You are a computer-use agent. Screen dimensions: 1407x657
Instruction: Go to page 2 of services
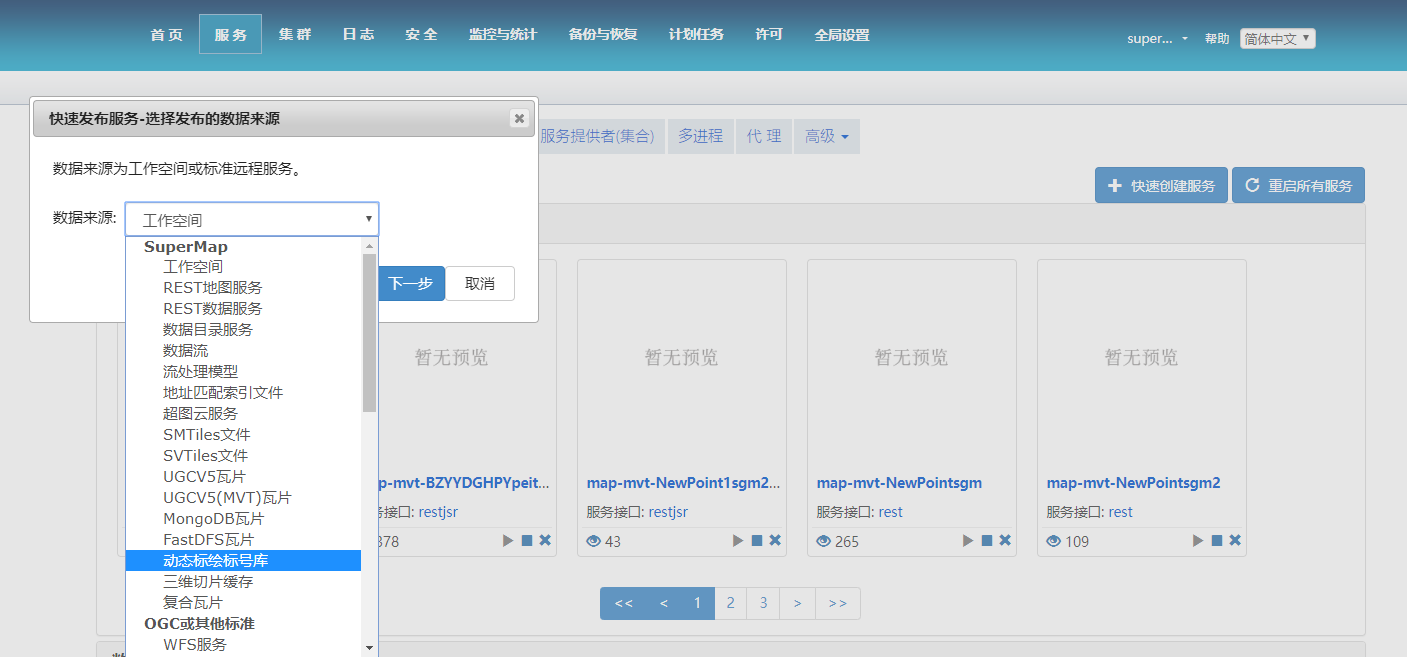click(730, 603)
